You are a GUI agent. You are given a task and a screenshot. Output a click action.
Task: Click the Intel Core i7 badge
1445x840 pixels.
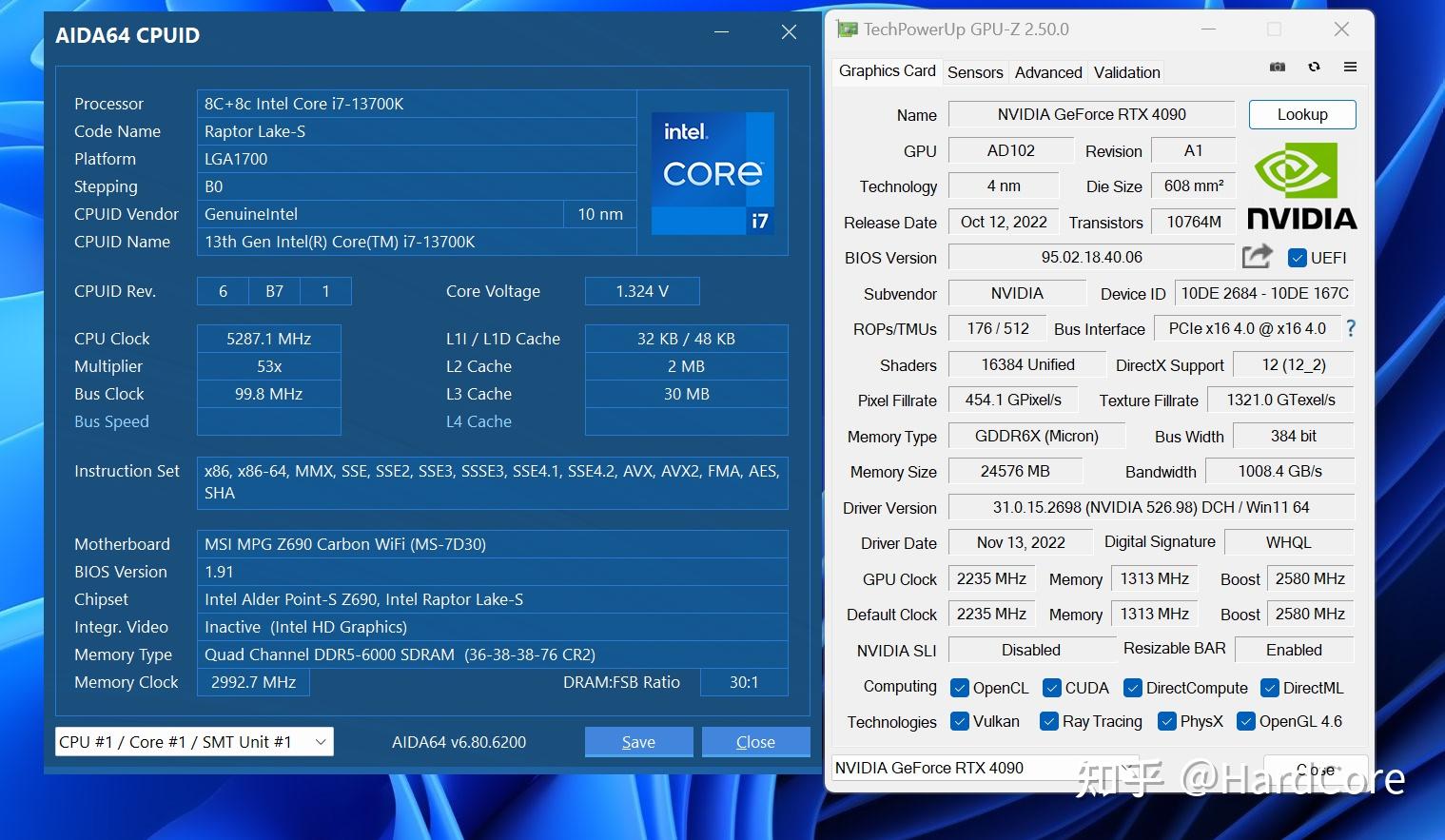pos(713,173)
